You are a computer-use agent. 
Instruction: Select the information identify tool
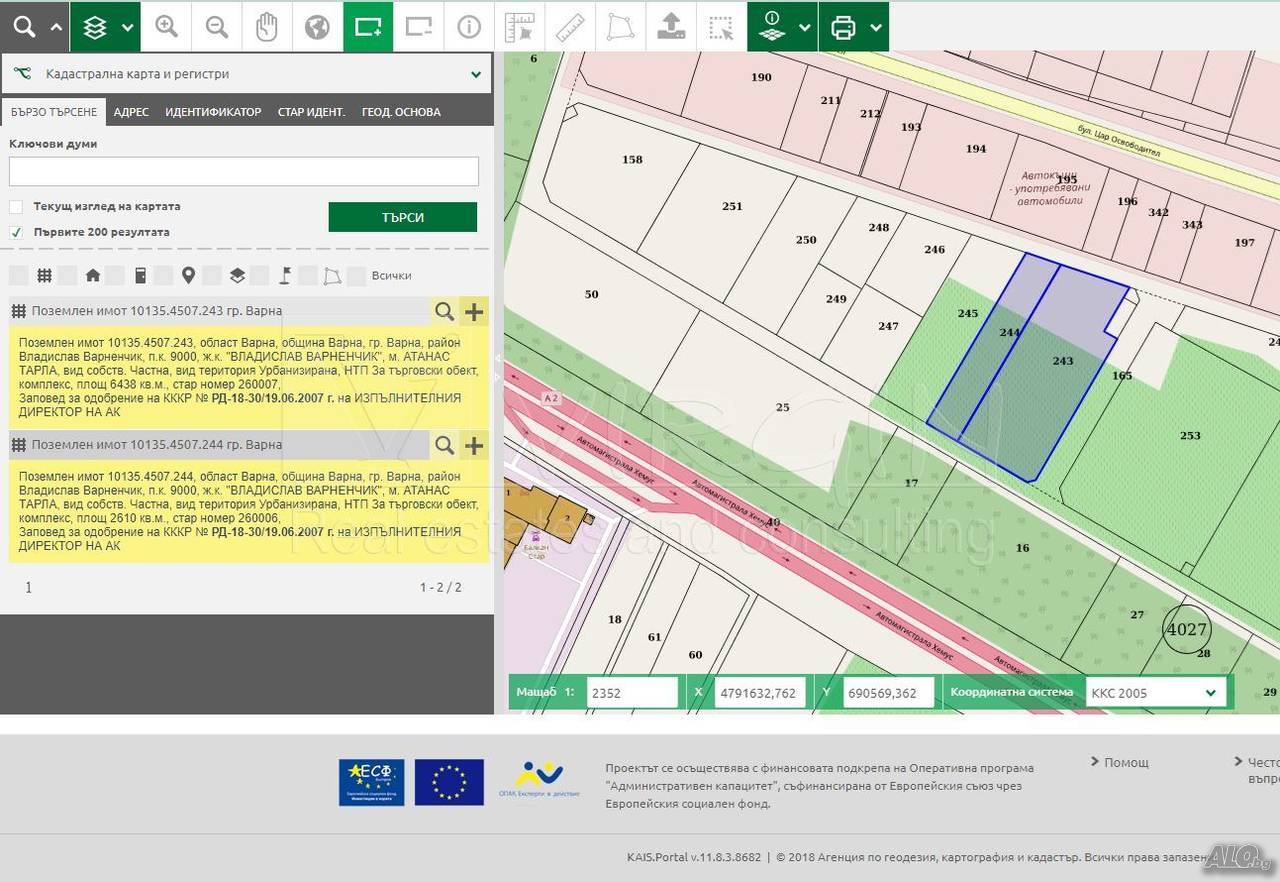pos(469,27)
